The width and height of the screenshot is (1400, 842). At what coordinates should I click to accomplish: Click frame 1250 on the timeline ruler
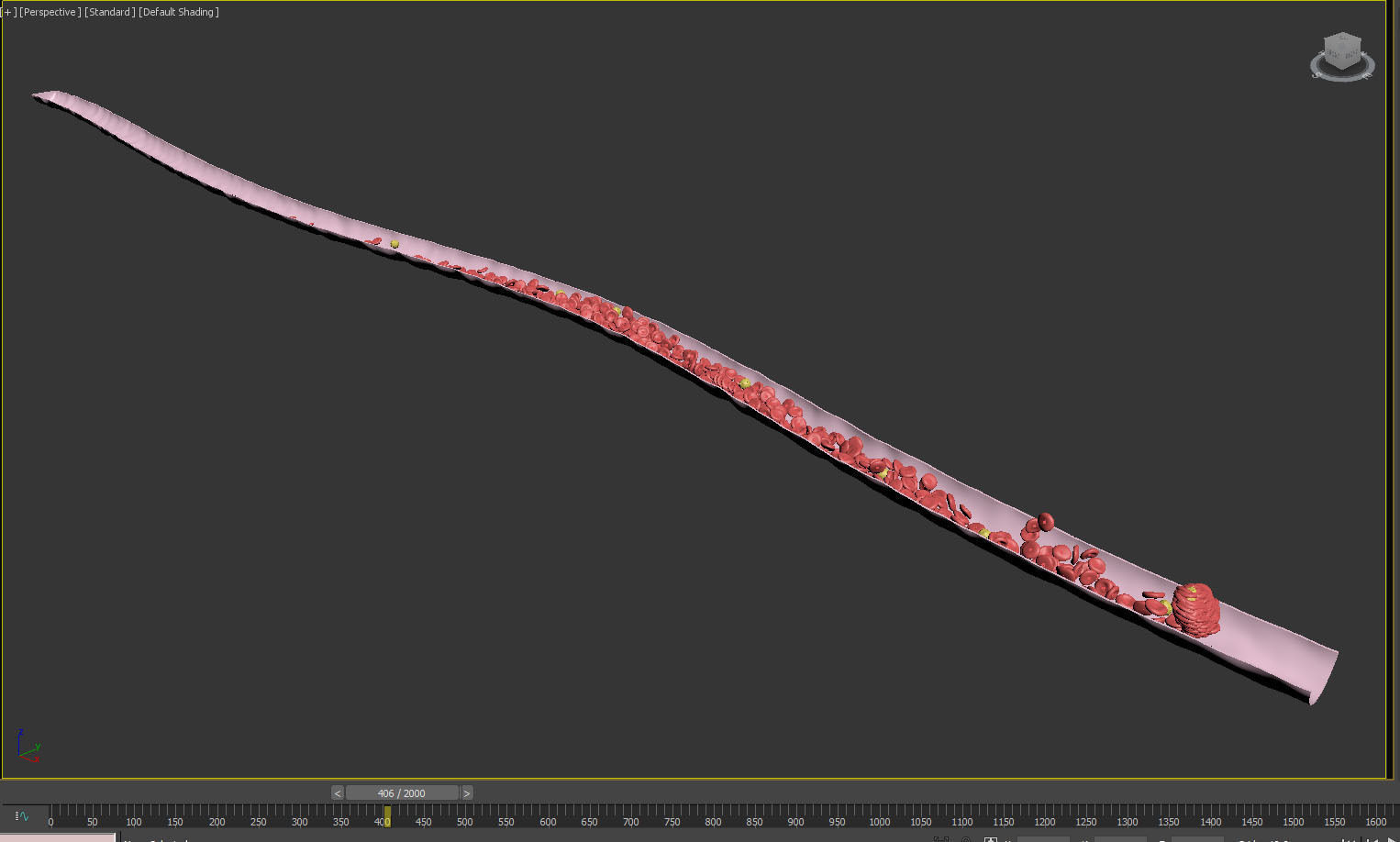(x=1086, y=822)
